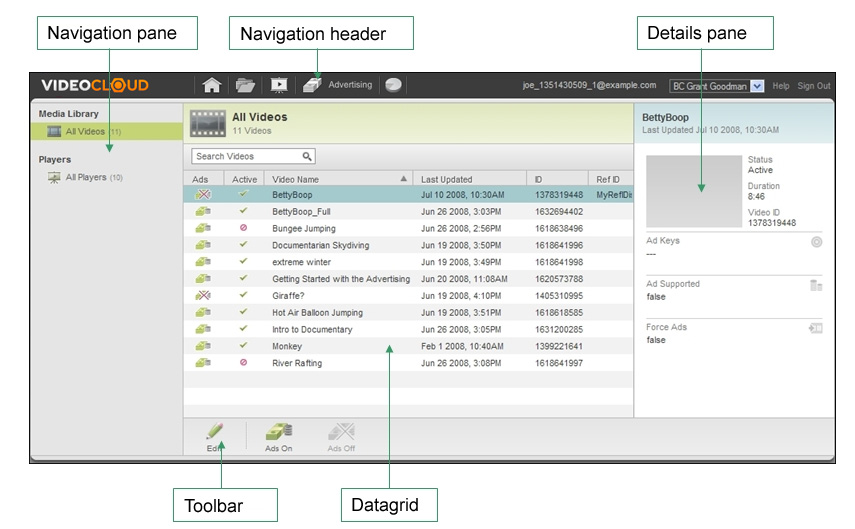
Task: Click the All Videos filmstrip header icon
Action: pos(208,124)
